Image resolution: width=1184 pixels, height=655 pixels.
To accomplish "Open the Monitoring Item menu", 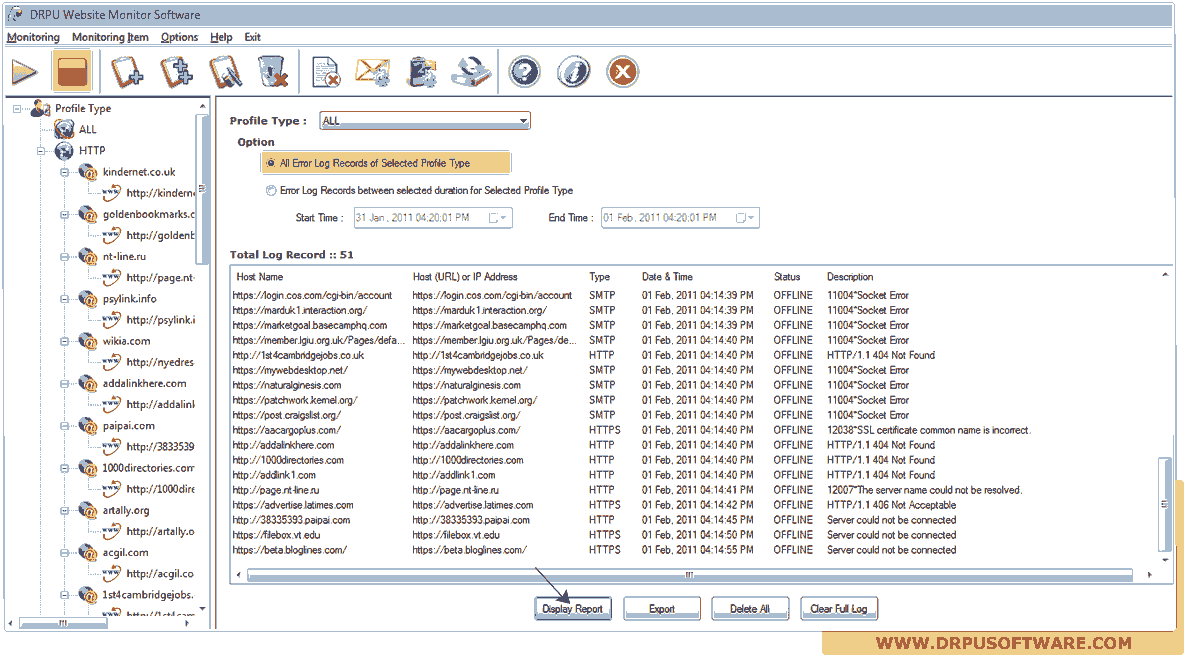I will pyautogui.click(x=110, y=37).
